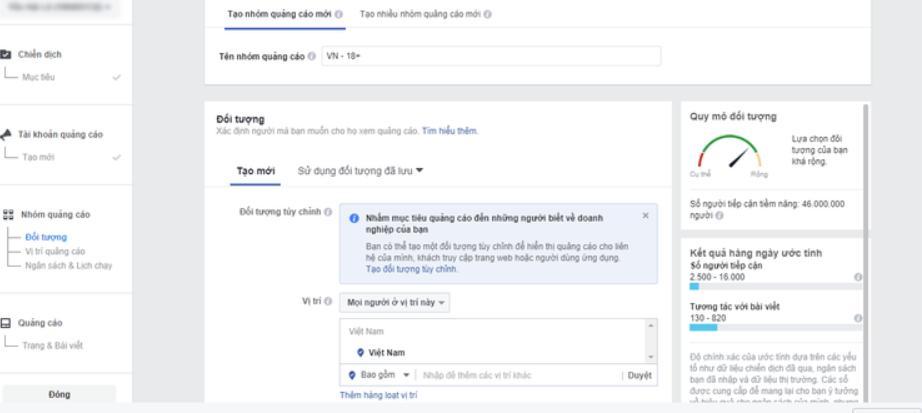This screenshot has width=922, height=413.
Task: Click the Quy mô đối tượng heading
Action: [x=733, y=116]
